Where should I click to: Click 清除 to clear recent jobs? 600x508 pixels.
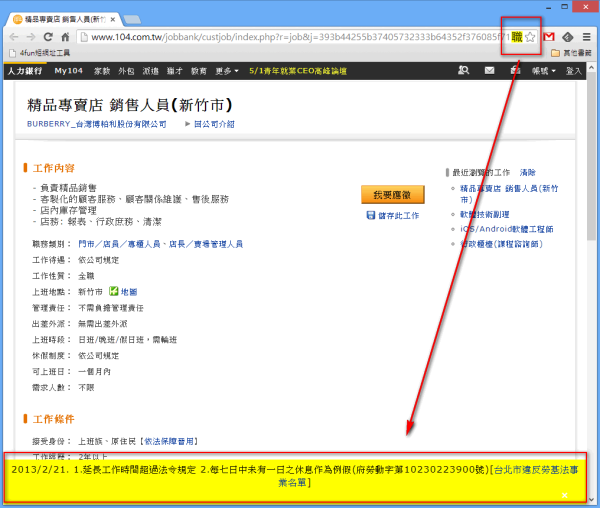pos(528,173)
